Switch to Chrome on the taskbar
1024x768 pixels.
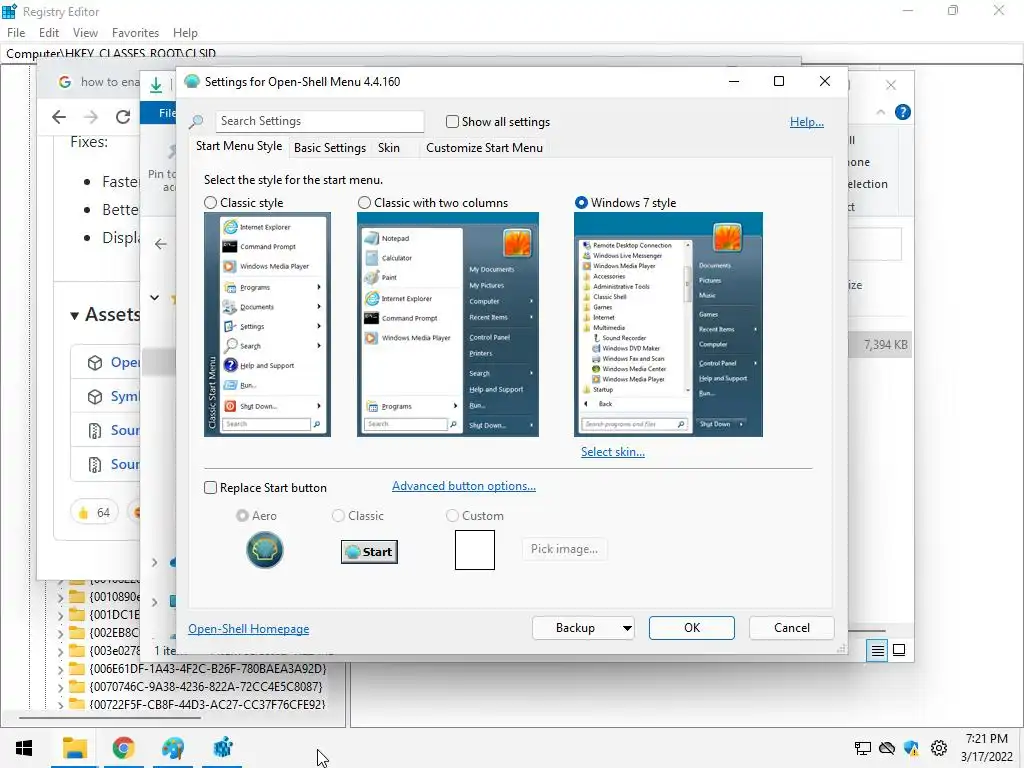(123, 748)
